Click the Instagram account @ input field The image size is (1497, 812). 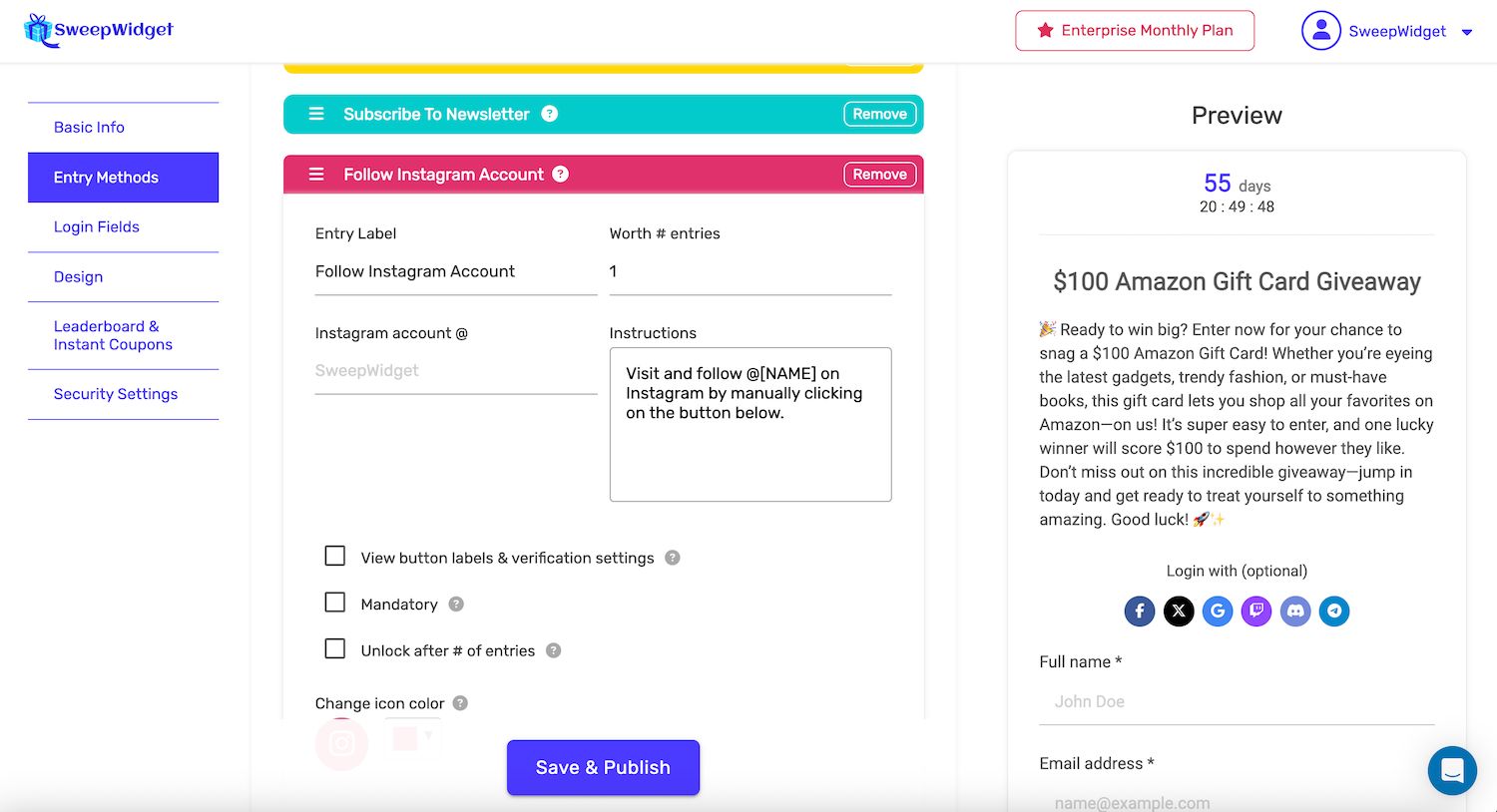pyautogui.click(x=455, y=370)
